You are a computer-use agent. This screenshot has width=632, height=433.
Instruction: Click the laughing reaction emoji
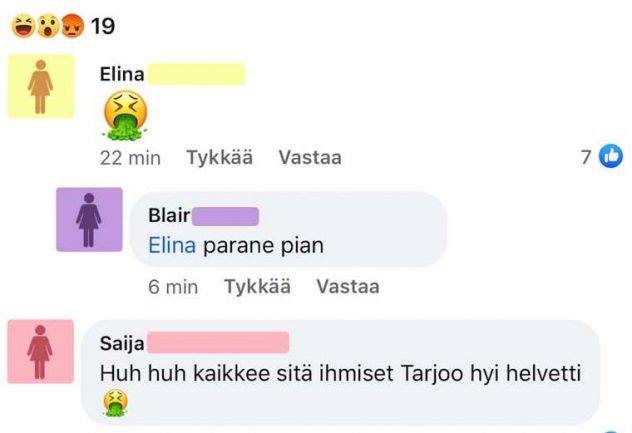tap(23, 26)
